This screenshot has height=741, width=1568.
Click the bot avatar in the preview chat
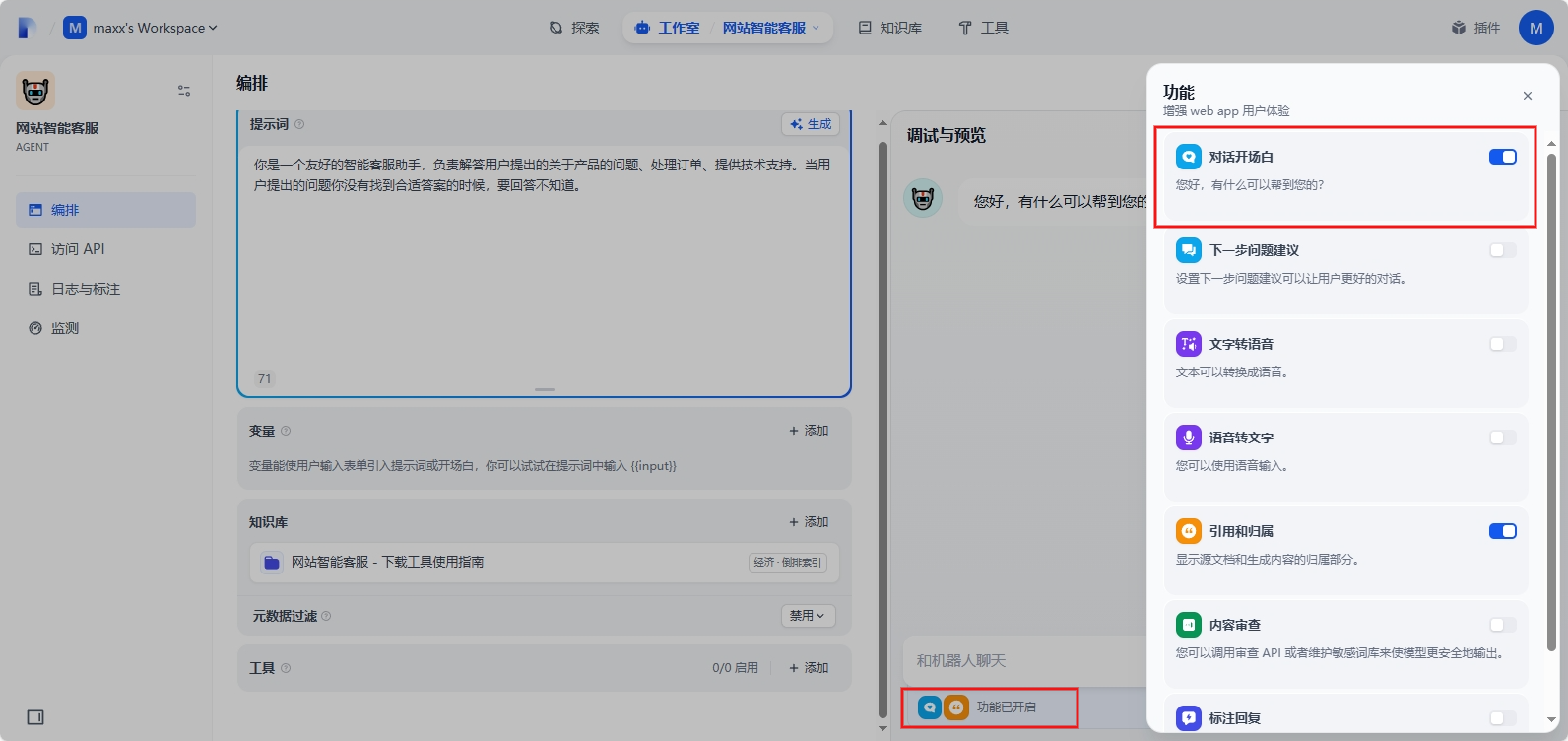[923, 199]
